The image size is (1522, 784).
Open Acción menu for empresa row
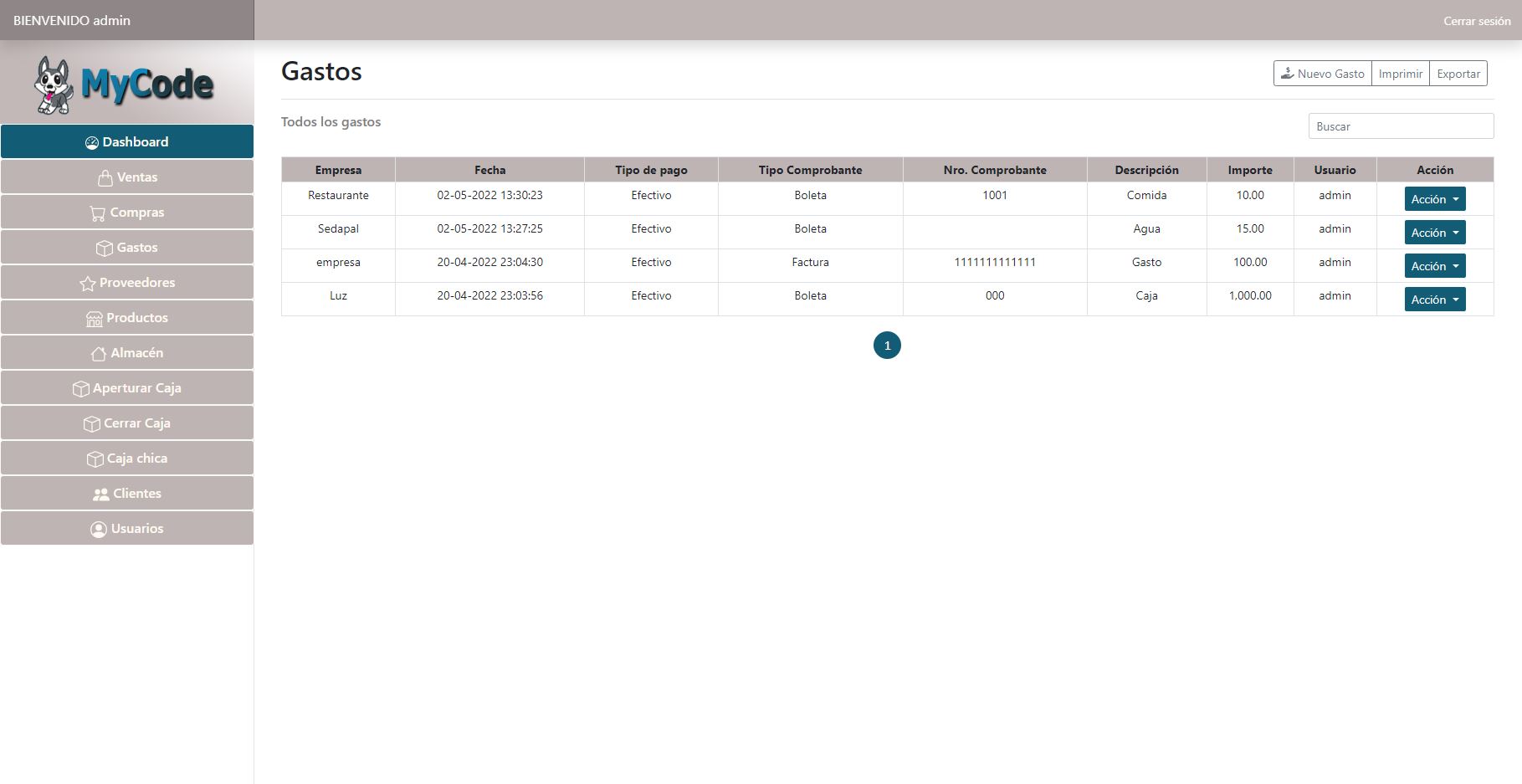[x=1434, y=266]
